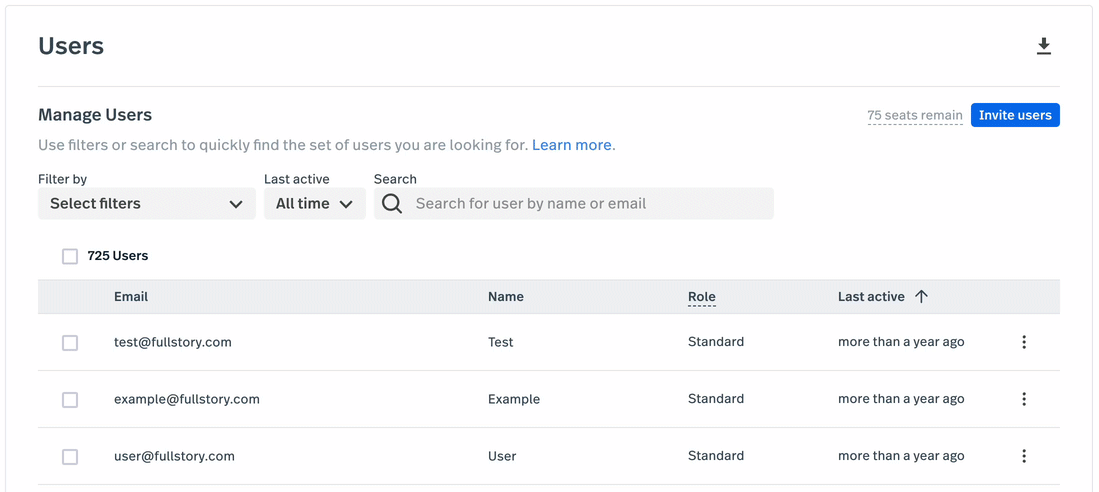
Task: Click the 75 seats remain text
Action: point(915,116)
